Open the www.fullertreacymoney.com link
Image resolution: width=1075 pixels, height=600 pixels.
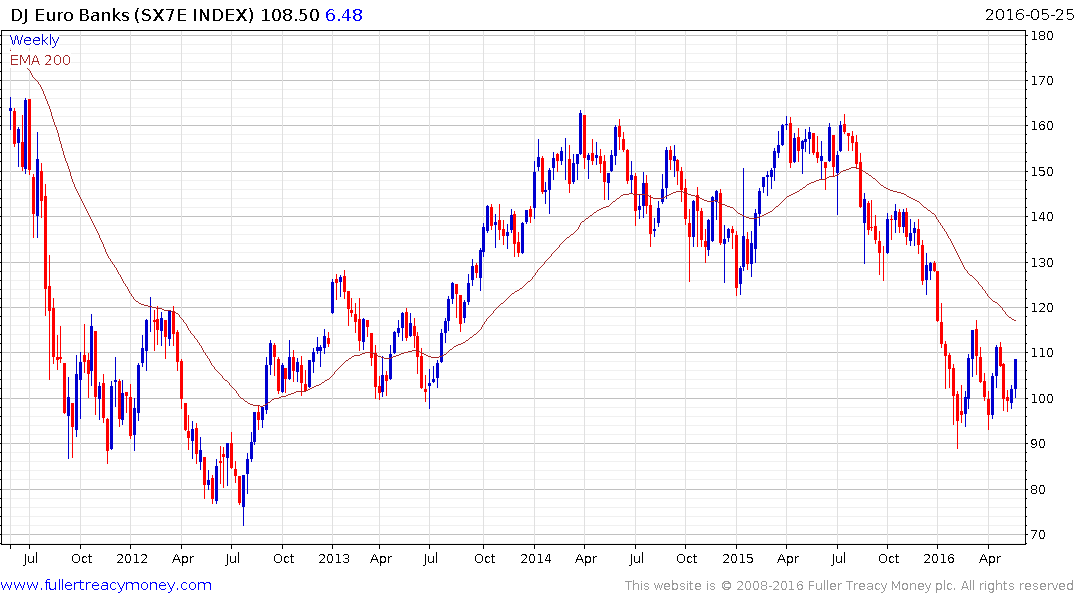pyautogui.click(x=106, y=585)
